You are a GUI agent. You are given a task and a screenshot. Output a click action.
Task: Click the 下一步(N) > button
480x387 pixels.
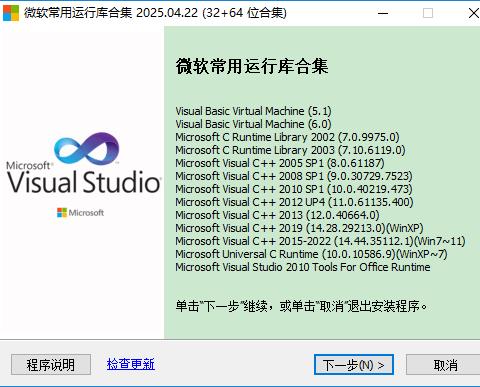354,365
